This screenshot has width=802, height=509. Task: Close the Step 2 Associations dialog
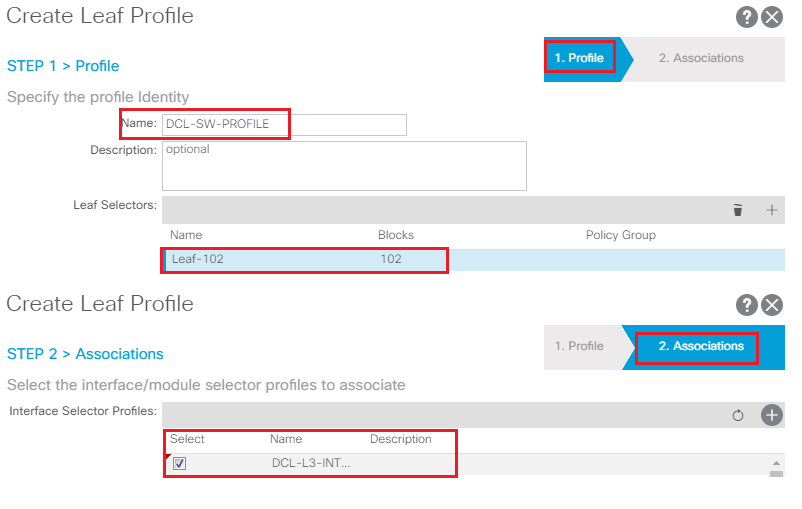point(772,305)
